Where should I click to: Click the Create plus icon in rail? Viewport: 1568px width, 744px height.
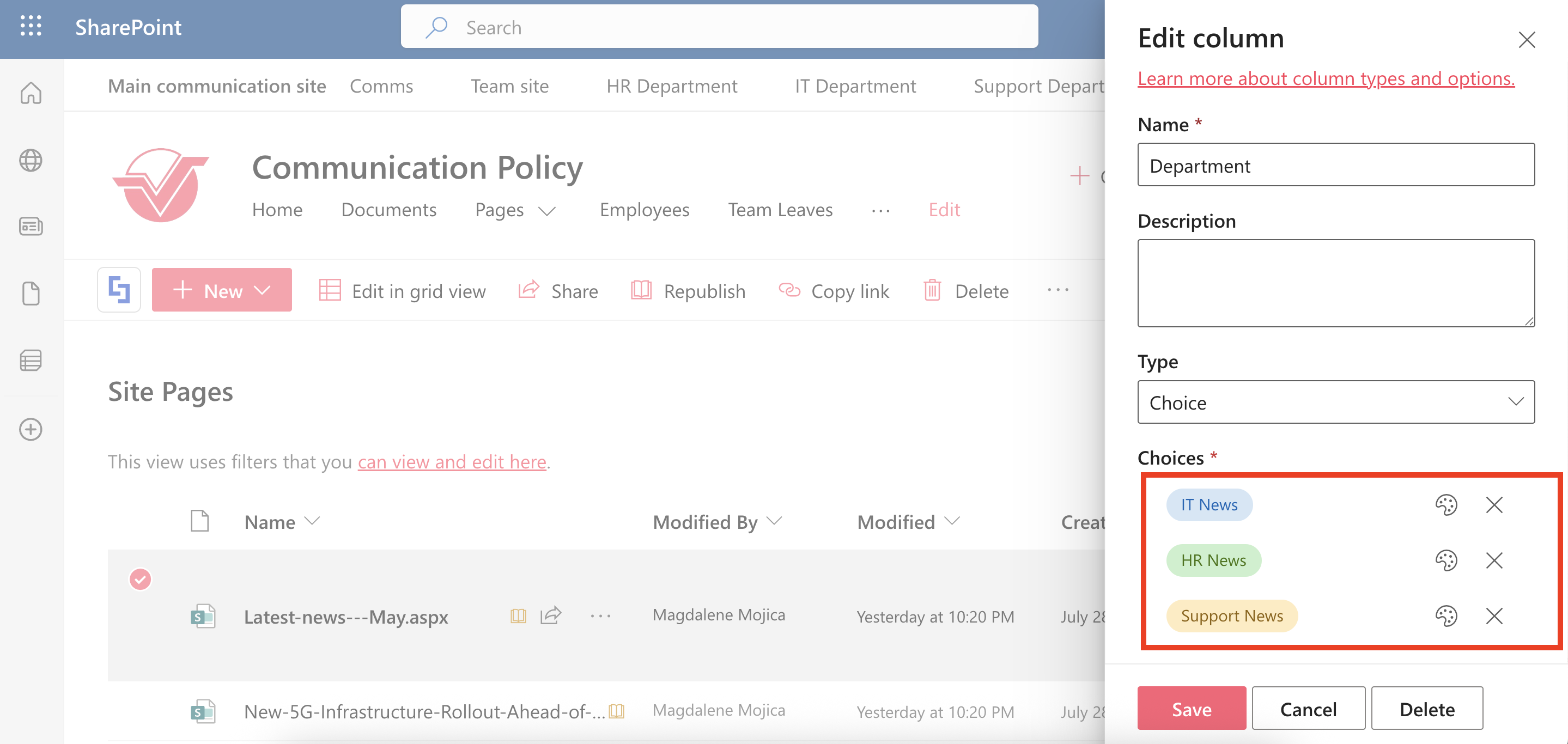point(31,430)
